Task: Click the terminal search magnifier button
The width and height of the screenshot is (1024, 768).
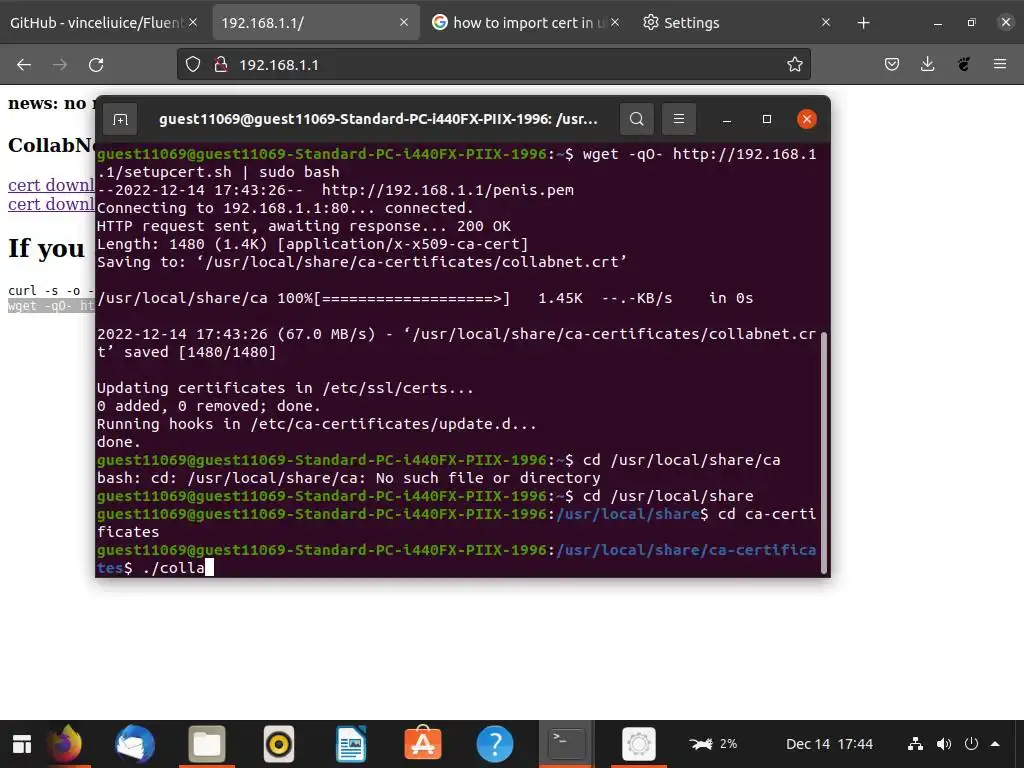Action: pyautogui.click(x=637, y=119)
